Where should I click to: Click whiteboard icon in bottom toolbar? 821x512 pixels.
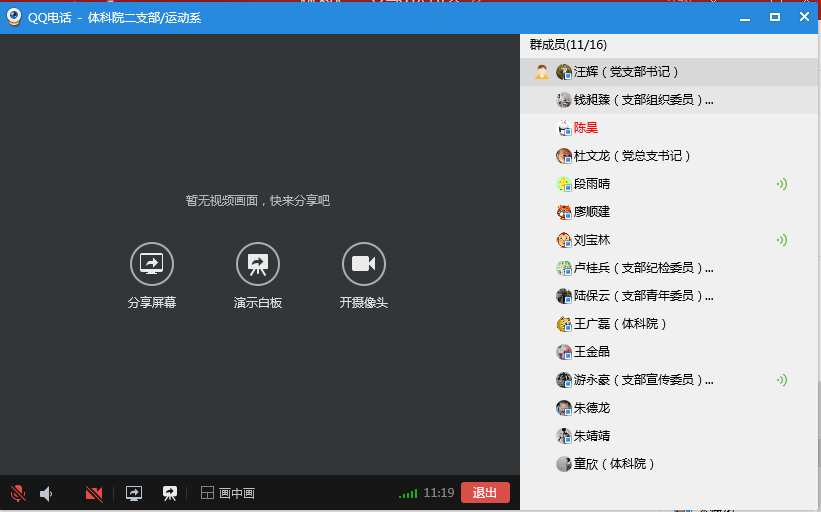[x=170, y=493]
